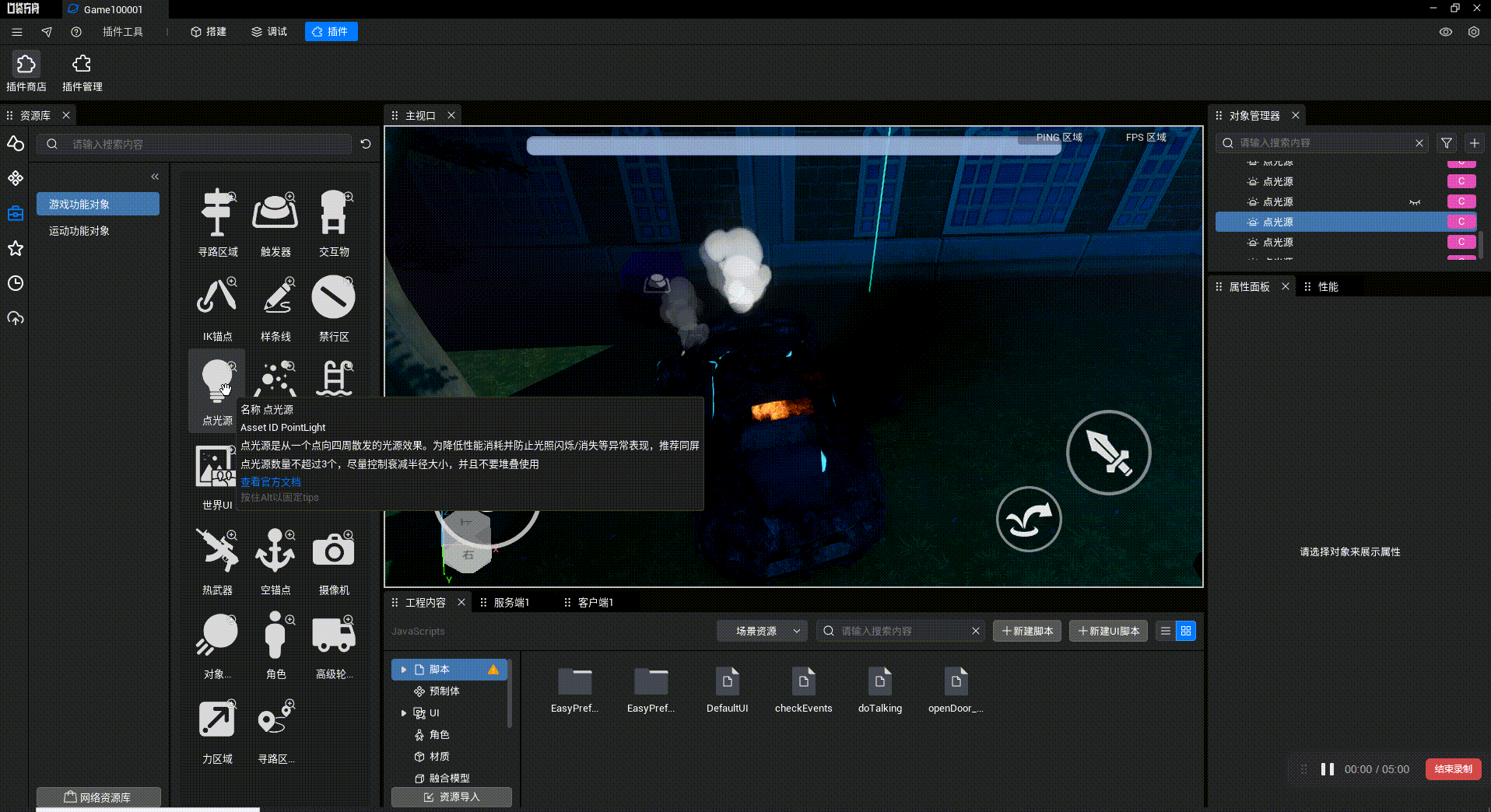Open the 场景资源 dropdown
The width and height of the screenshot is (1491, 812).
pyautogui.click(x=763, y=632)
